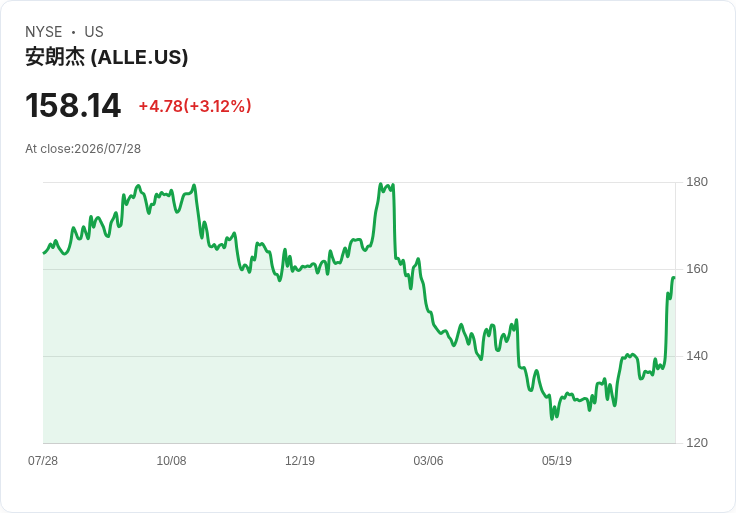Click the chart line starting point at 07/28
736x513 pixels.
pyautogui.click(x=44, y=253)
